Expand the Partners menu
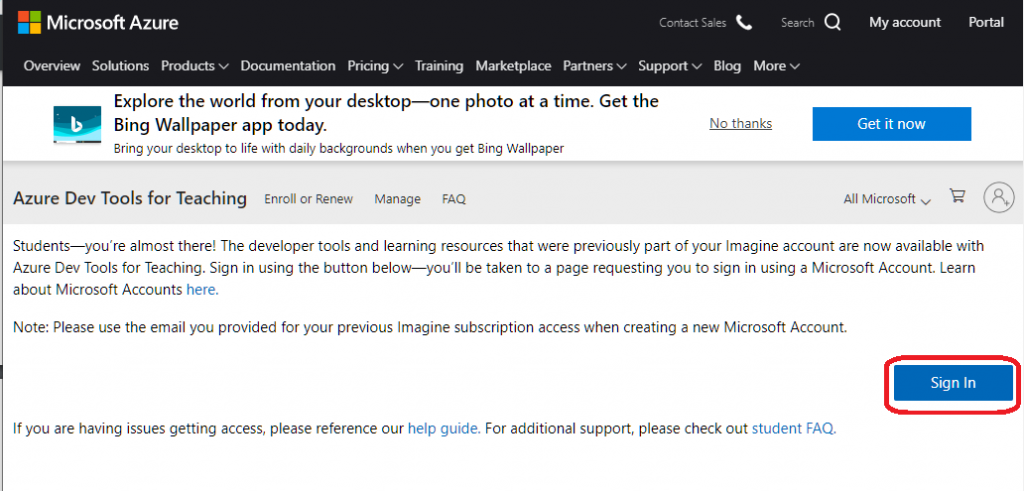This screenshot has height=491, width=1024. pyautogui.click(x=594, y=66)
